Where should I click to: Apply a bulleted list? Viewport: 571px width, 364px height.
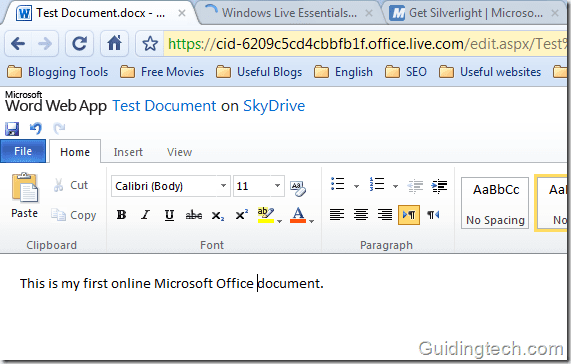click(338, 184)
